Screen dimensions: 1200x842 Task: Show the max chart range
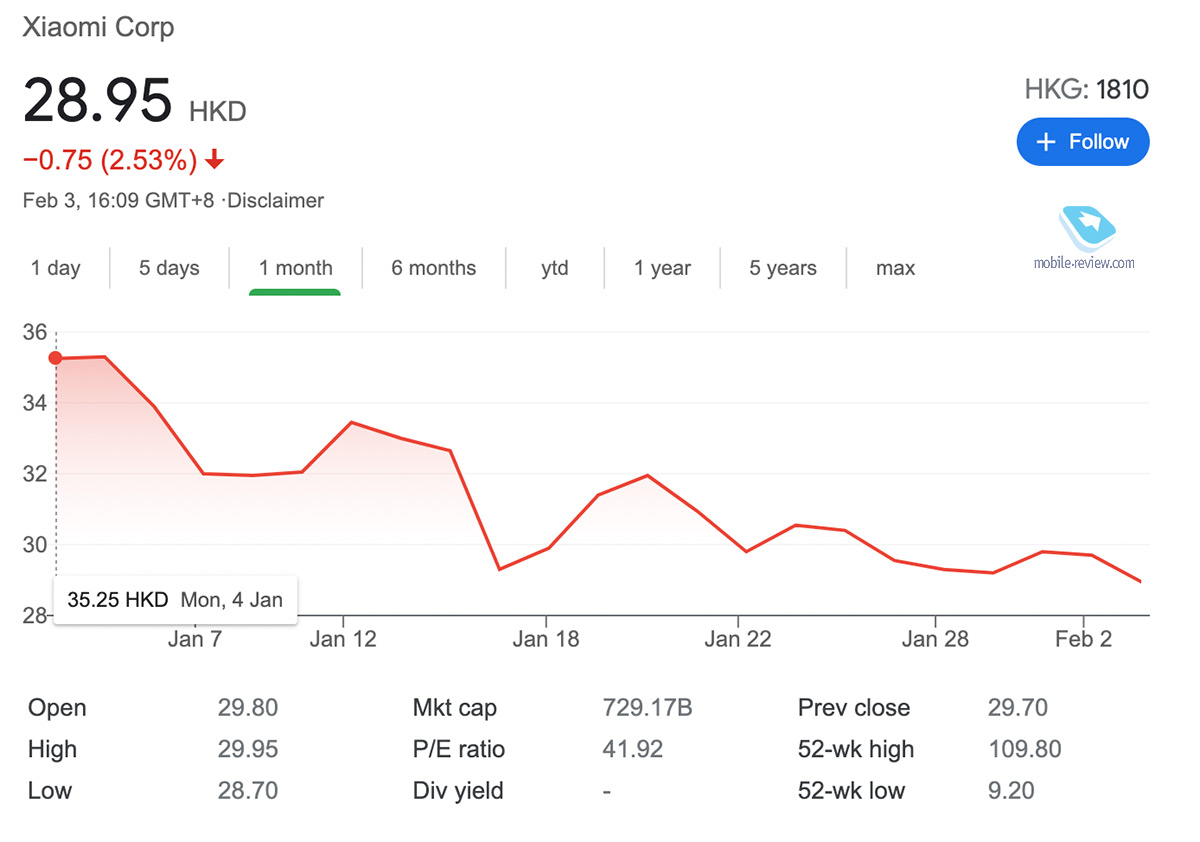tap(895, 268)
